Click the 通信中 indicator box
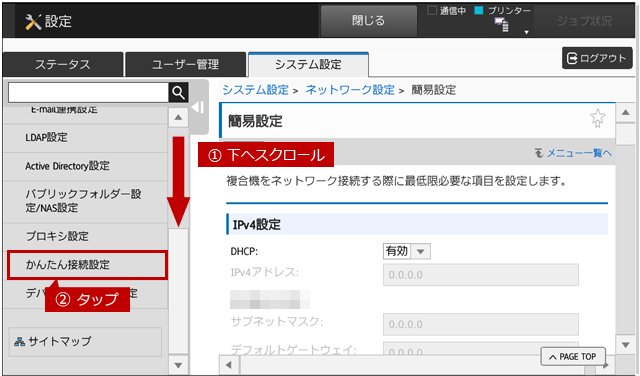640x376 pixels. (432, 11)
